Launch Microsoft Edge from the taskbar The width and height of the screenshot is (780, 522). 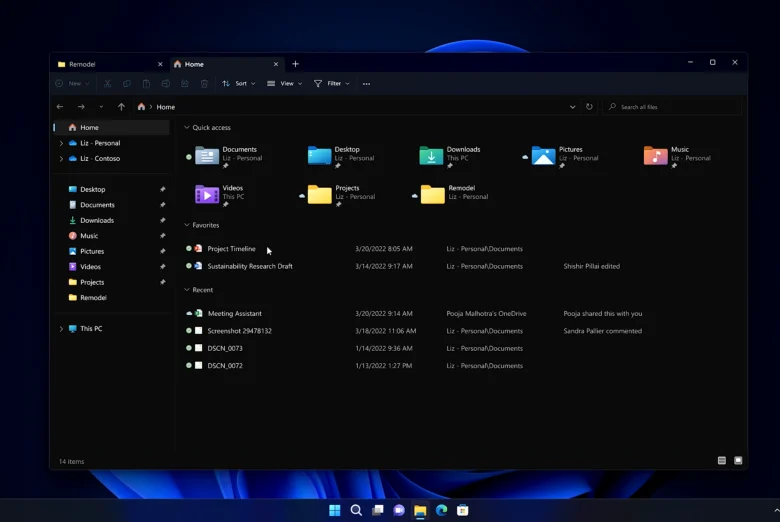tap(441, 511)
